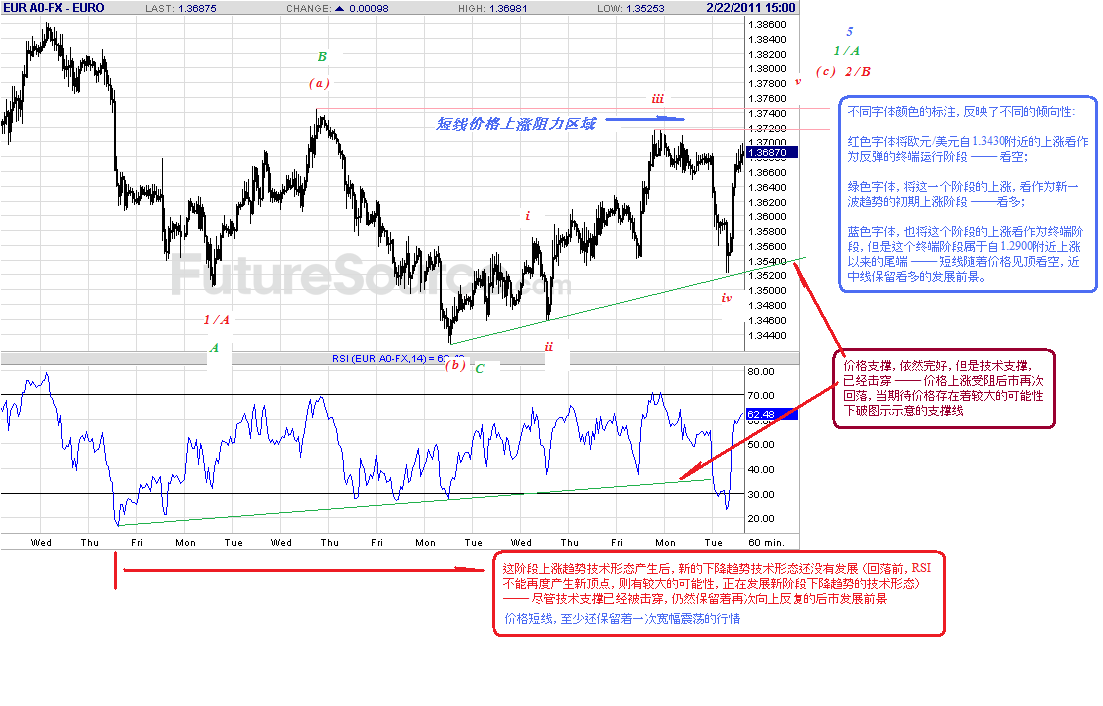Select the HIGH: 1.36981 header value
Viewport: 1103px width, 706px height.
click(x=492, y=8)
